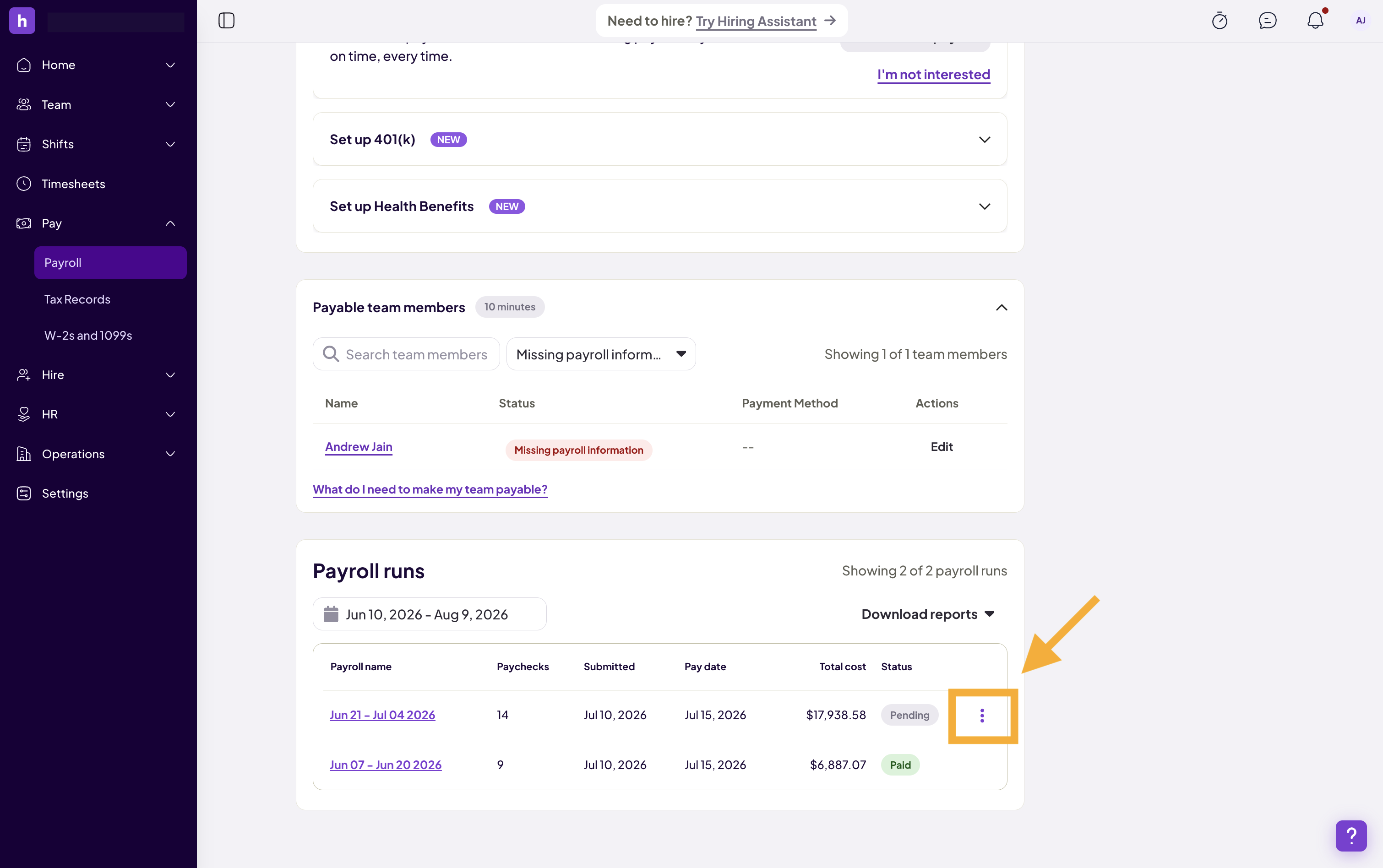Viewport: 1383px width, 868px height.
Task: Click the Total cost column header
Action: tap(842, 667)
